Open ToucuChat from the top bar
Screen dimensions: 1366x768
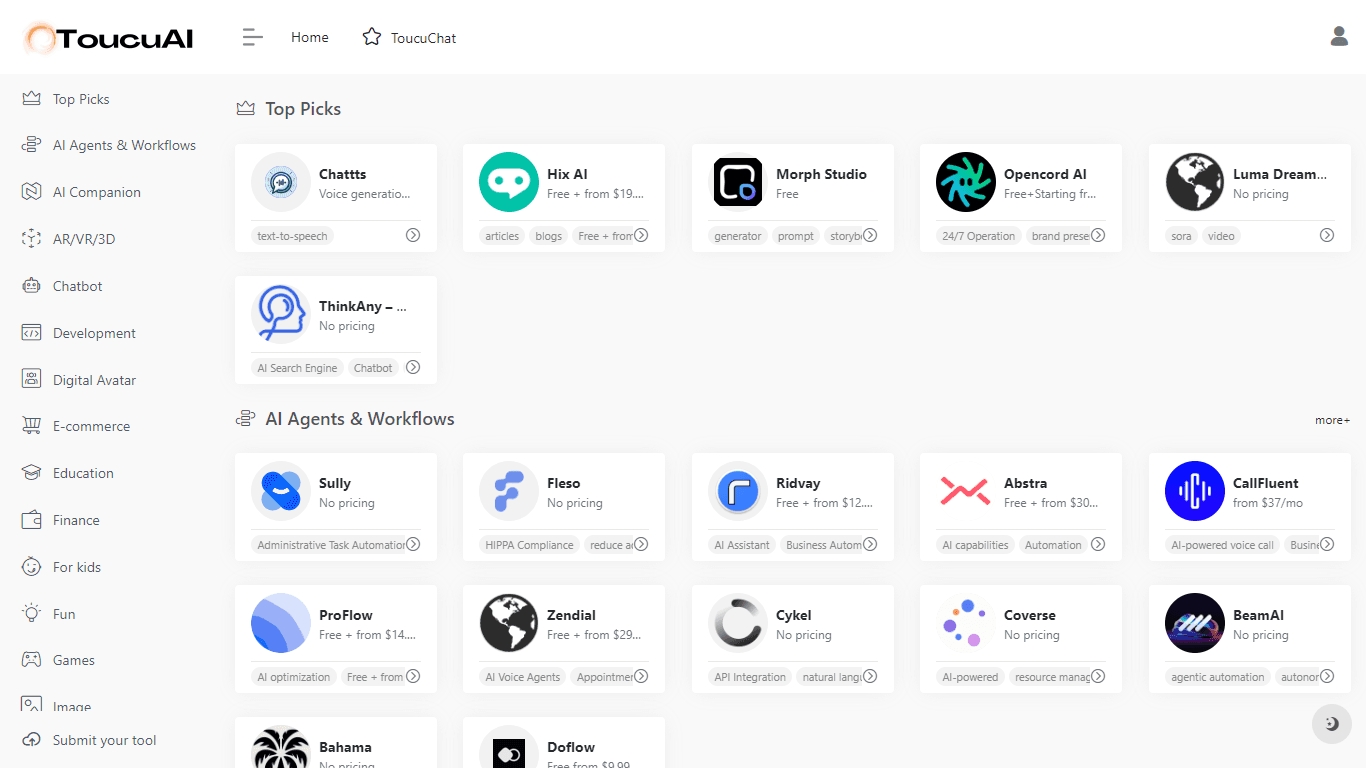(x=409, y=37)
